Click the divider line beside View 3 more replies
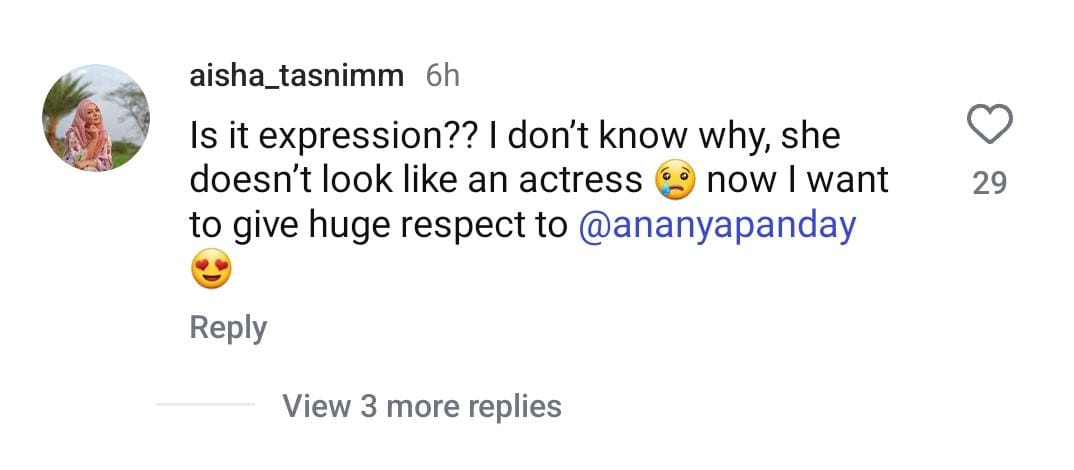1074x470 pixels. pos(205,406)
